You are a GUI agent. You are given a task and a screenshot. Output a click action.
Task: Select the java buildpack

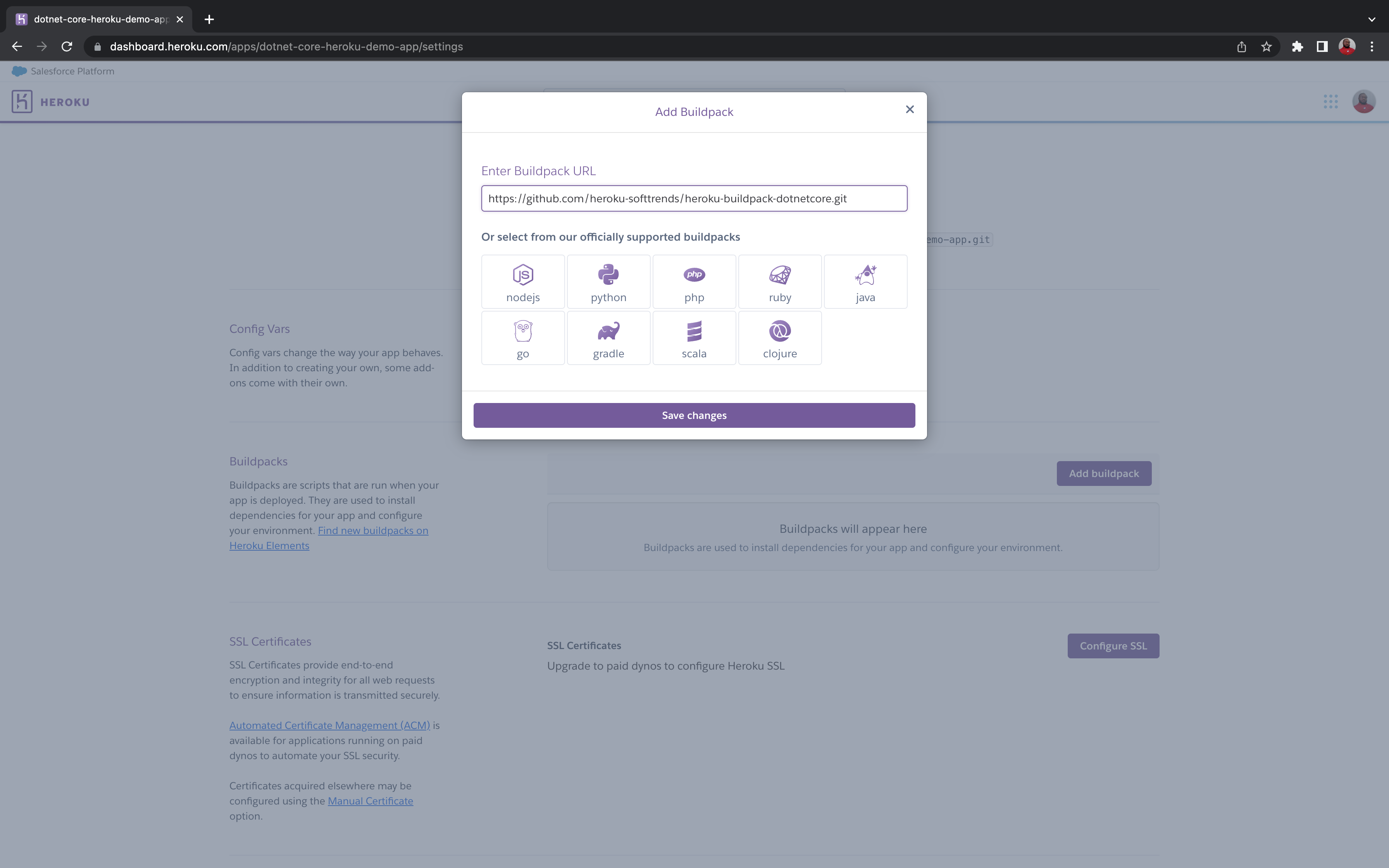pyautogui.click(x=865, y=281)
